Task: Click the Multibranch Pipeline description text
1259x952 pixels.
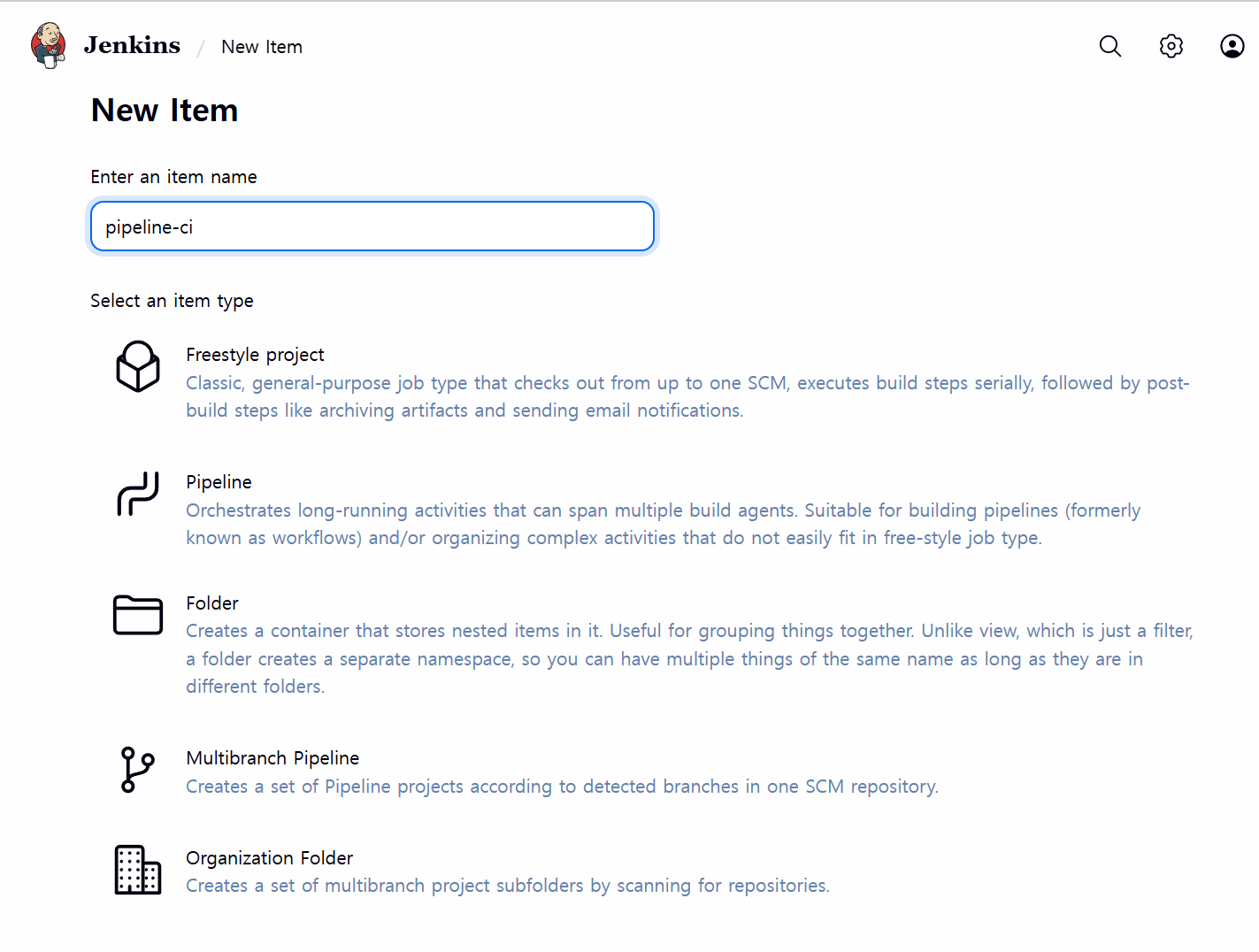Action: [562, 787]
